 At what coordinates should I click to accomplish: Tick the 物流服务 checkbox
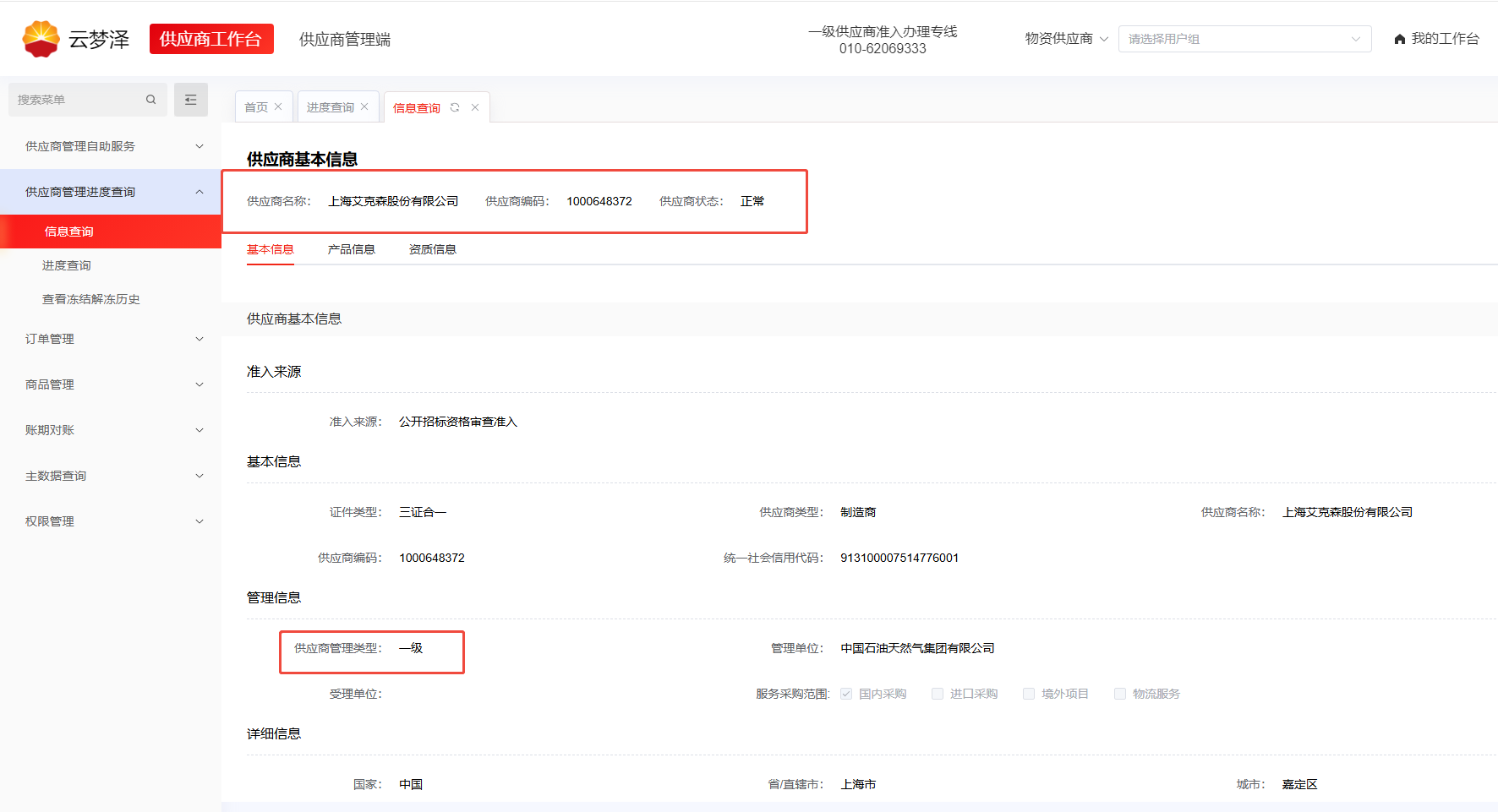pyautogui.click(x=1120, y=694)
